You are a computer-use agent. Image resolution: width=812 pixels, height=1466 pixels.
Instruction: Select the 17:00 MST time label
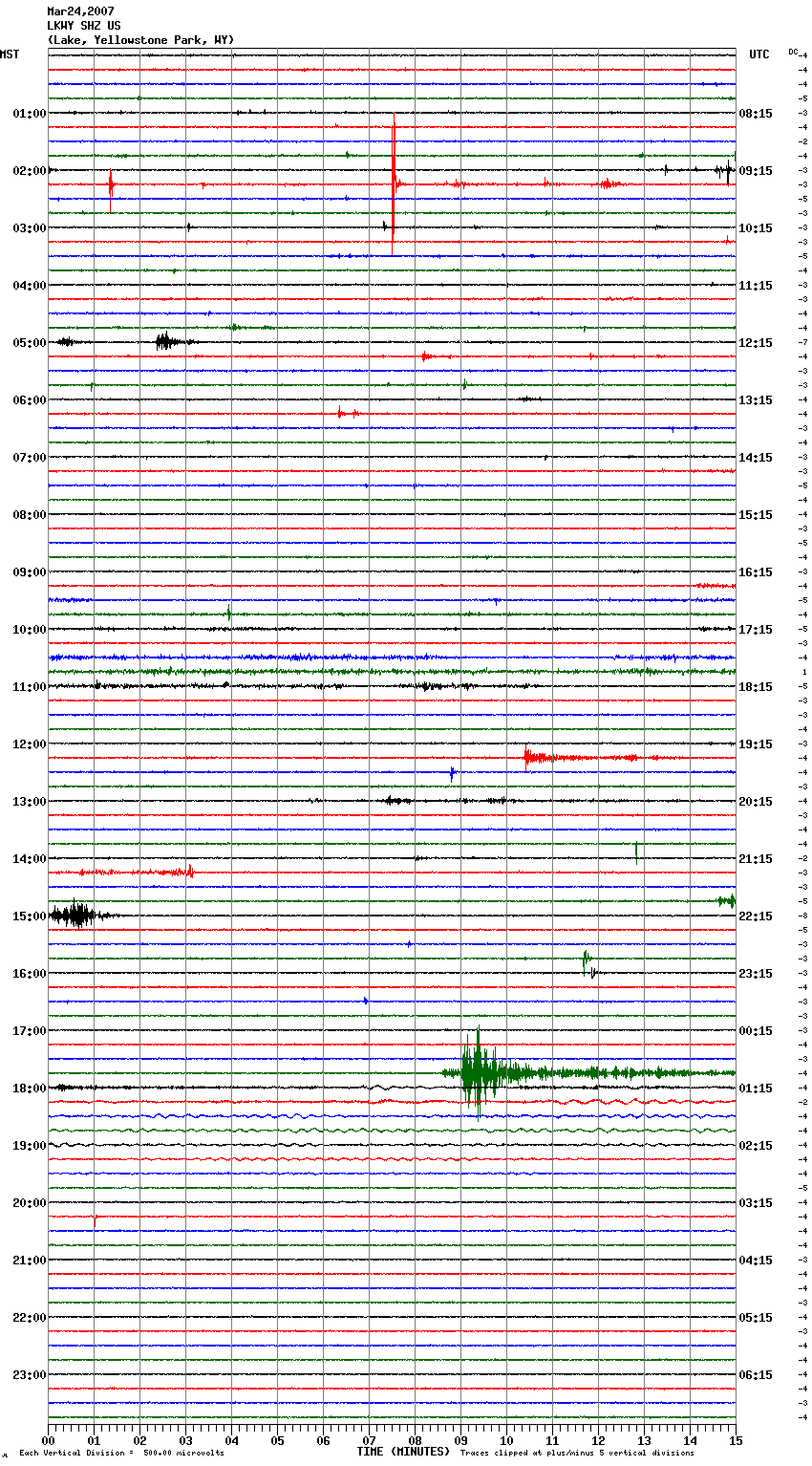[29, 1030]
